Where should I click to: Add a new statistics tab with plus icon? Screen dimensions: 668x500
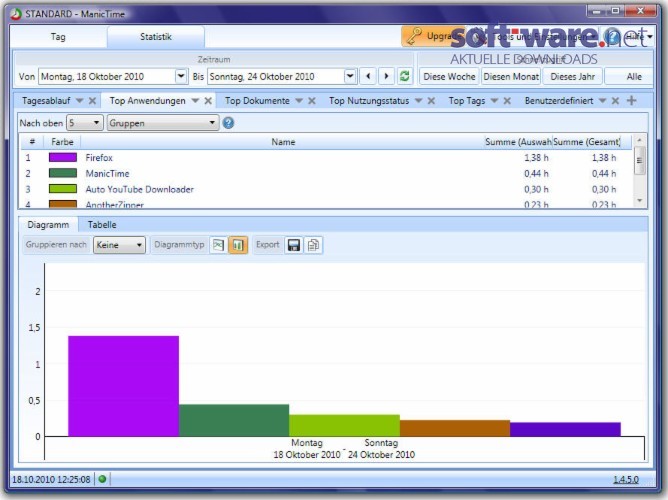pyautogui.click(x=631, y=101)
